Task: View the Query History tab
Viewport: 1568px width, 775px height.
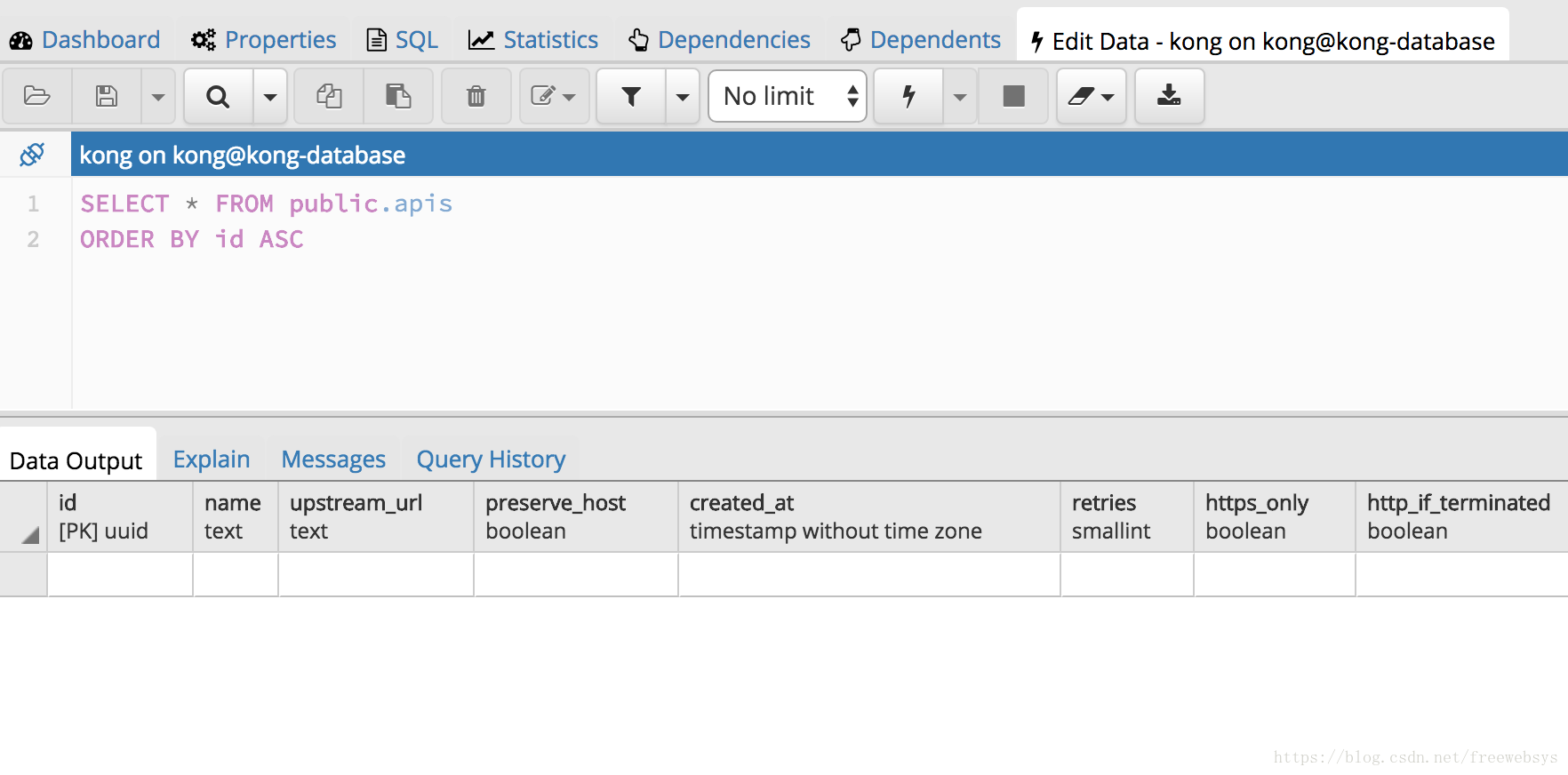Action: [x=491, y=459]
